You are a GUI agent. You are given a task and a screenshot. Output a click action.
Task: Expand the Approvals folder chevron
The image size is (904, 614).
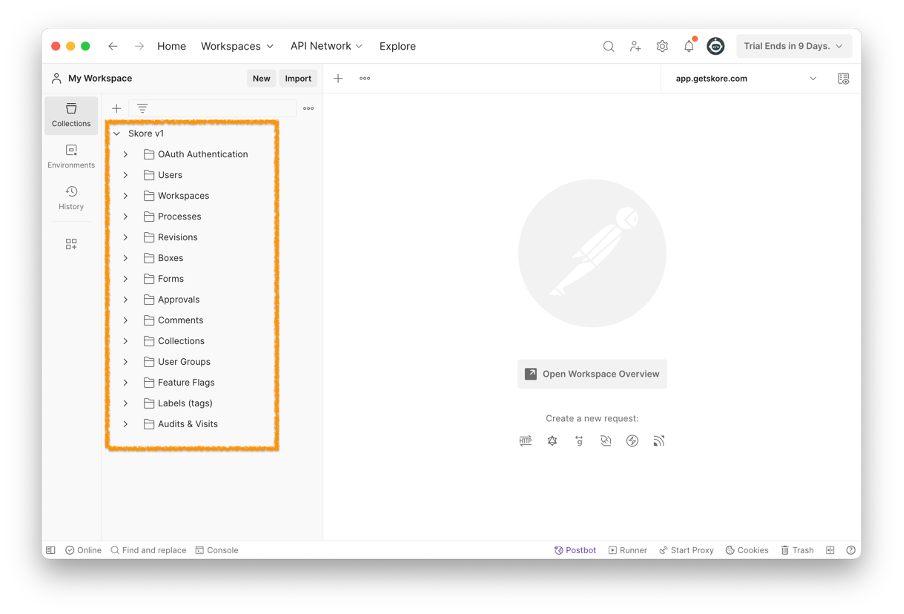tap(126, 300)
